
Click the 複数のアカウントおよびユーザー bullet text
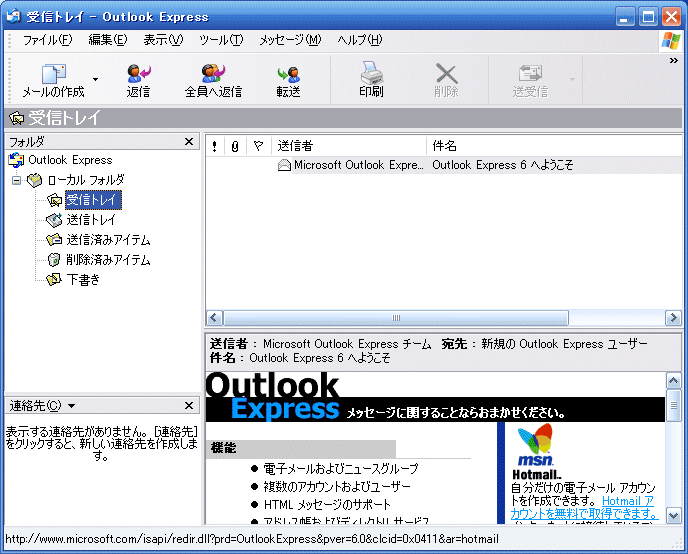337,486
